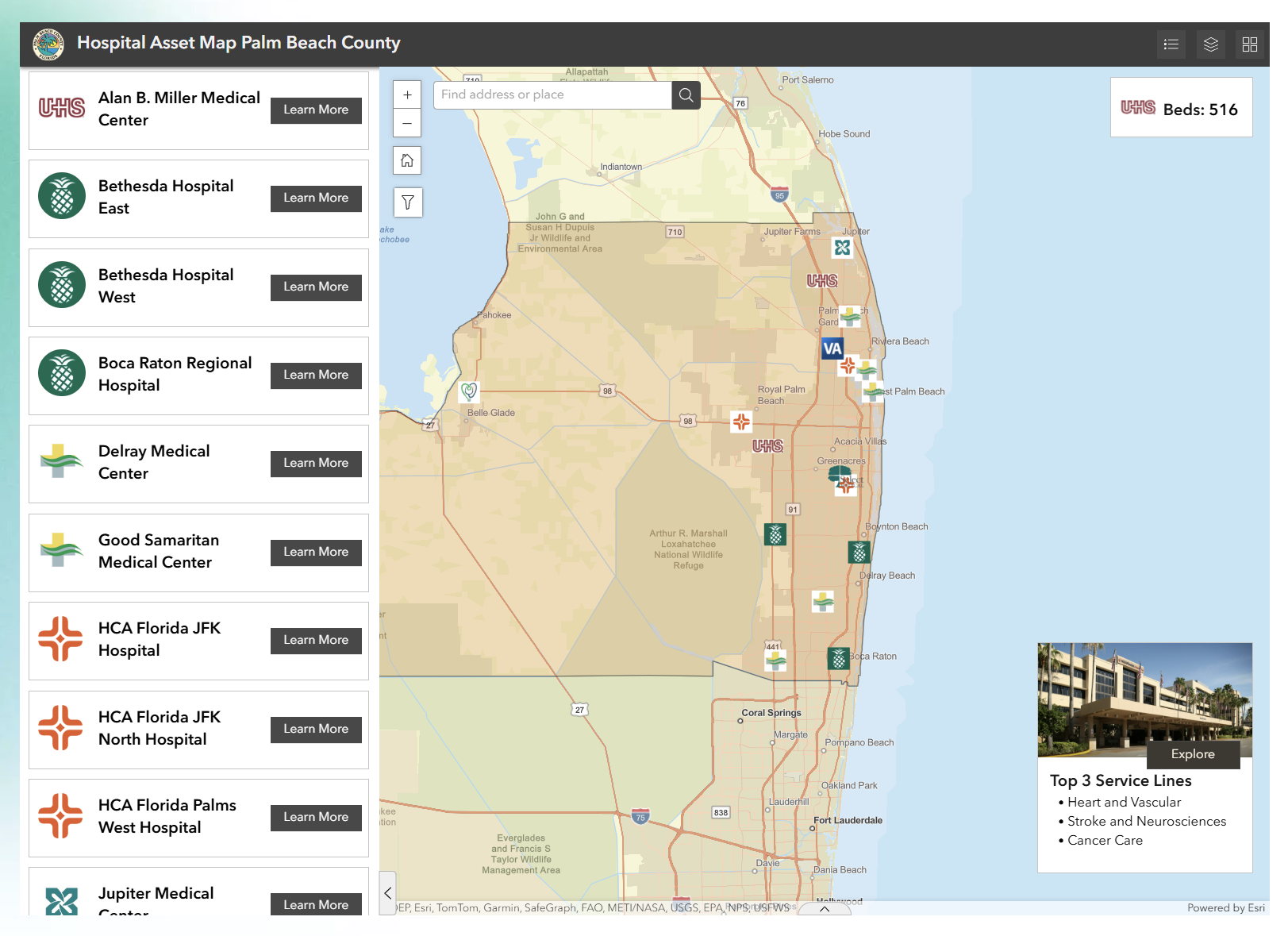This screenshot has height=936, width=1288.
Task: Click the HCA Florida JFK Hospital cross icon
Action: [x=61, y=639]
